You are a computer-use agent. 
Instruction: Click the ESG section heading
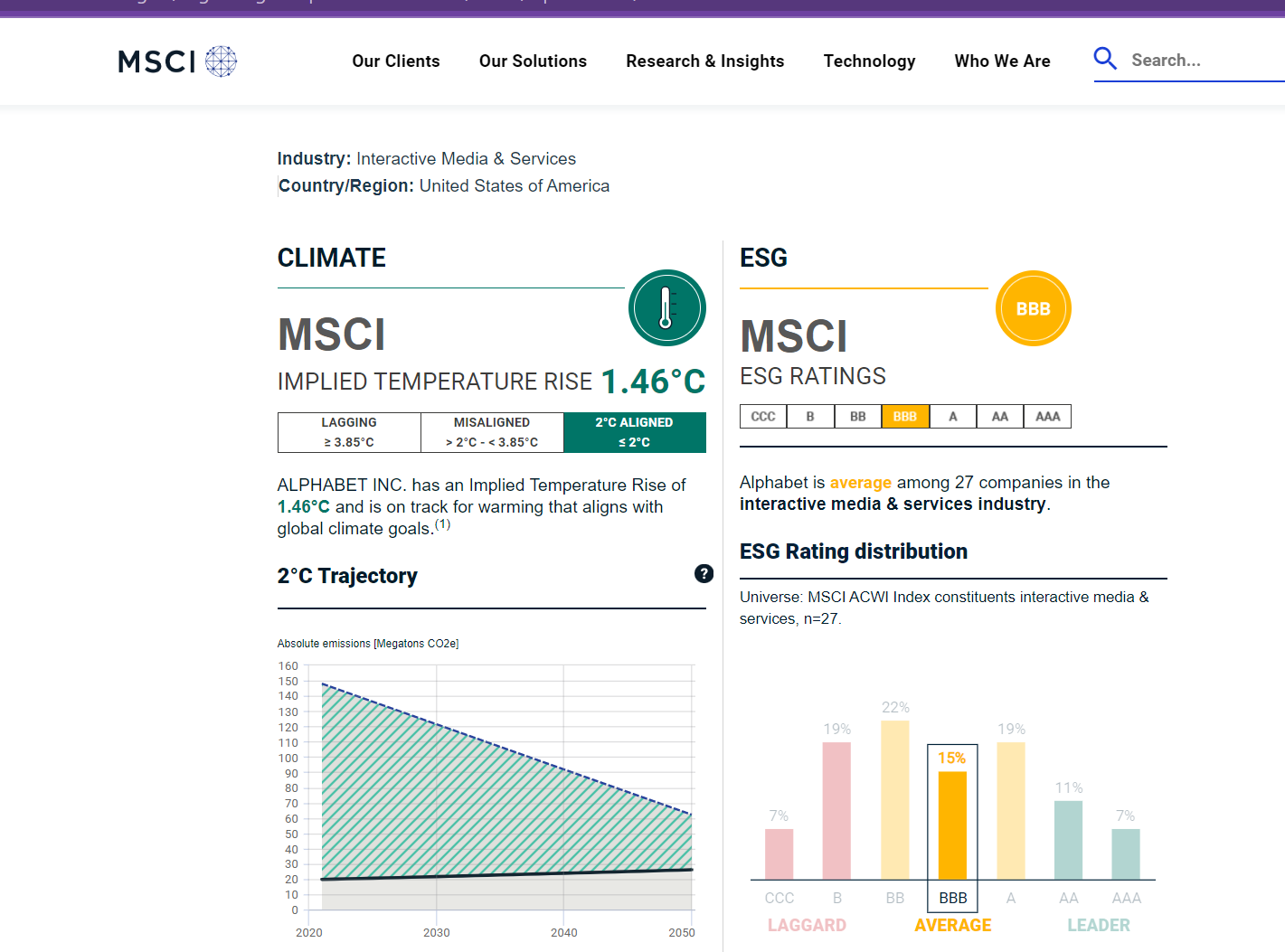click(x=763, y=258)
